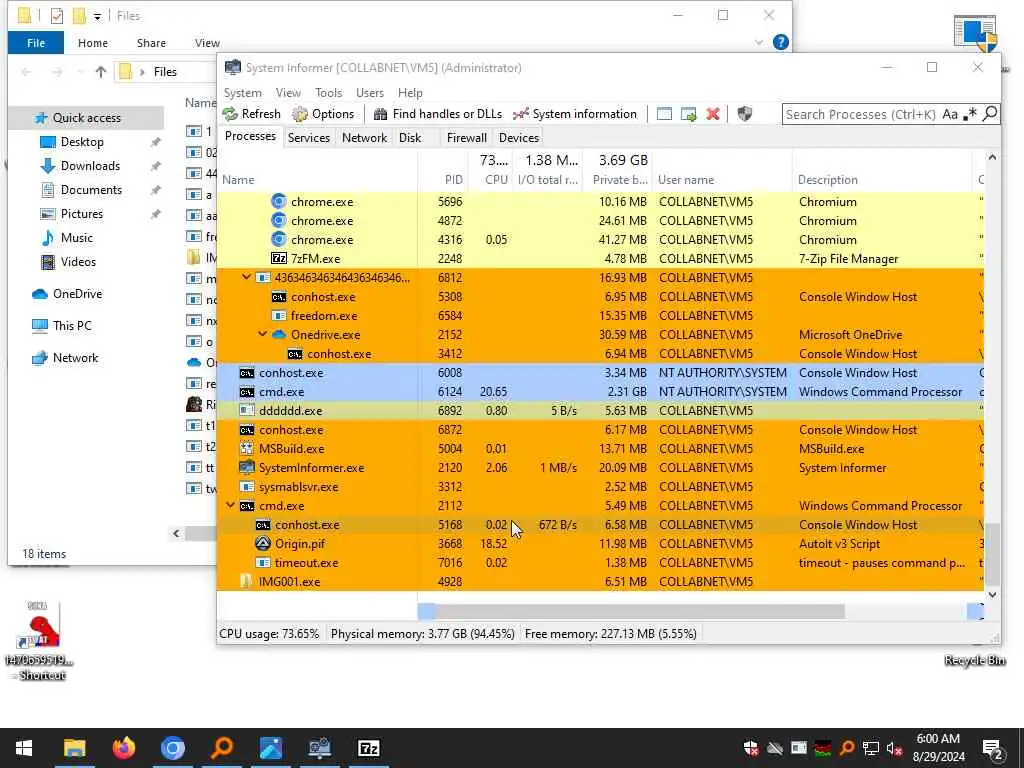
Task: Sort processes by CPU column
Action: pyautogui.click(x=496, y=180)
